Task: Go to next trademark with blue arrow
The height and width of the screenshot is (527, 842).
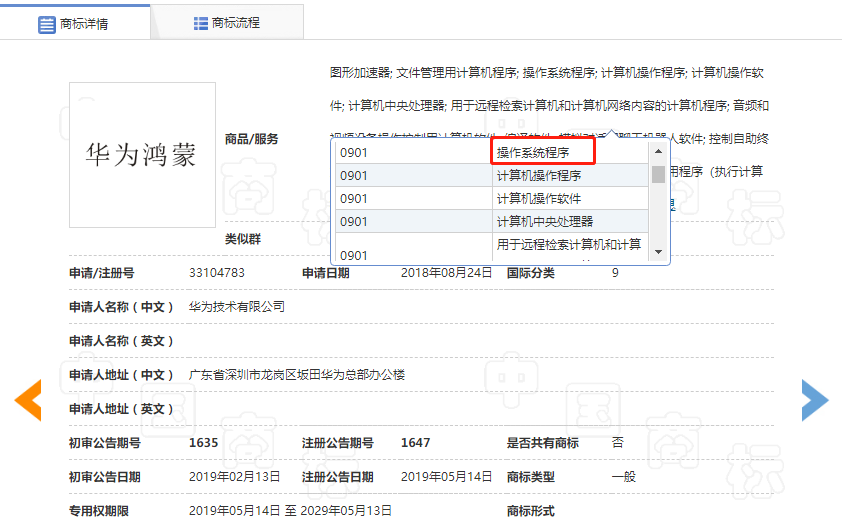Action: click(x=815, y=400)
